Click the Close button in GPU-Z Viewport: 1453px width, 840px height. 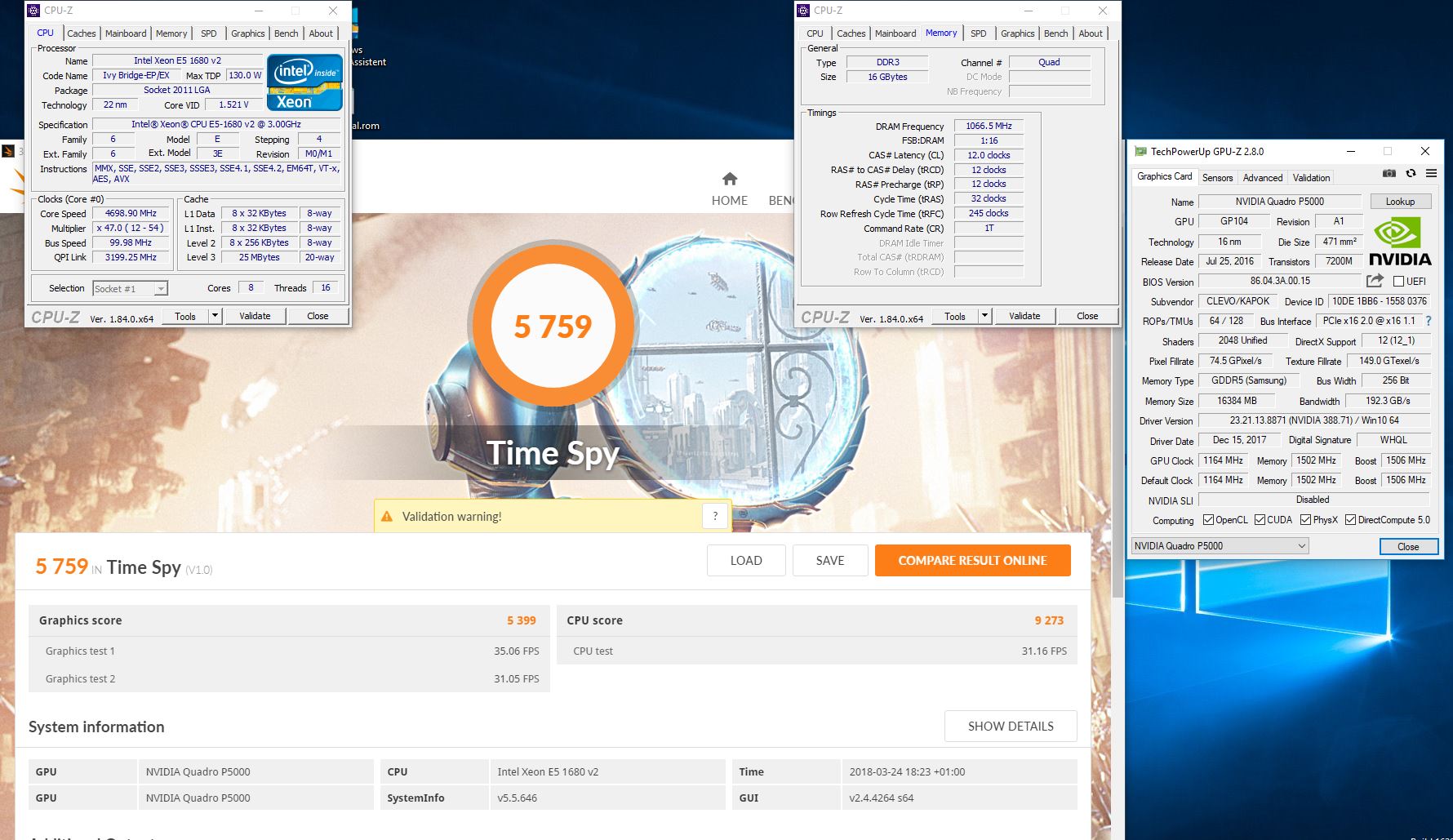pos(1408,546)
